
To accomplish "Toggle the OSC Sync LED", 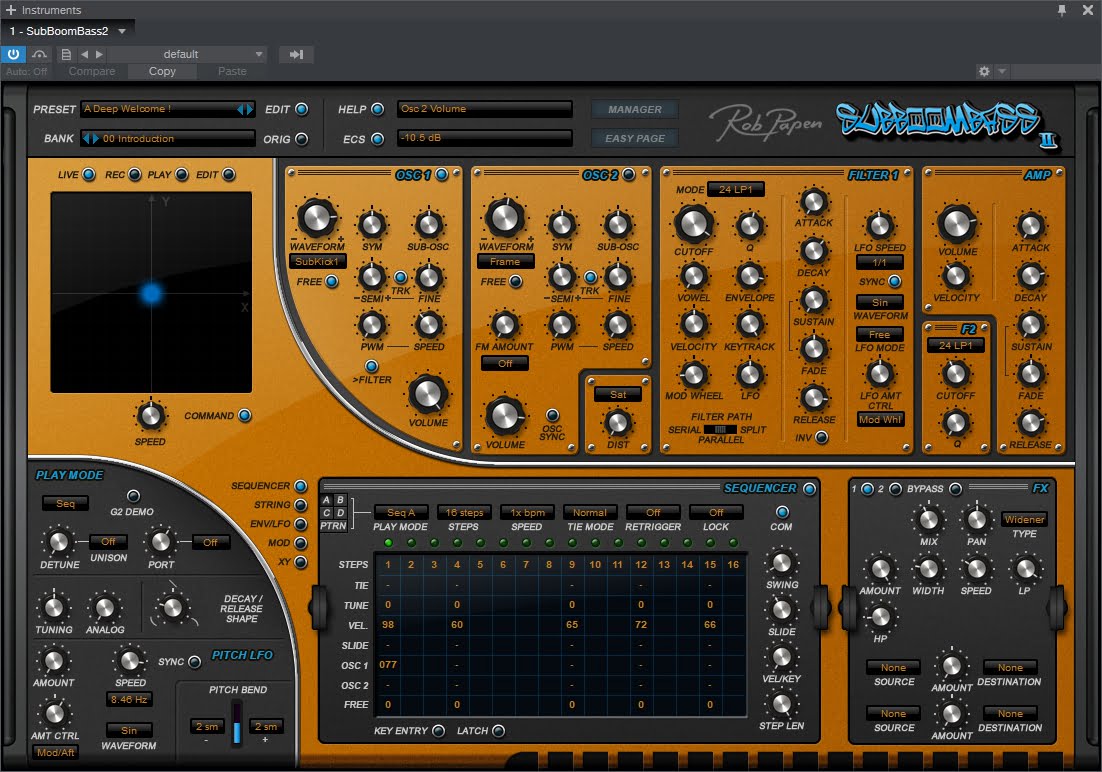I will [552, 415].
